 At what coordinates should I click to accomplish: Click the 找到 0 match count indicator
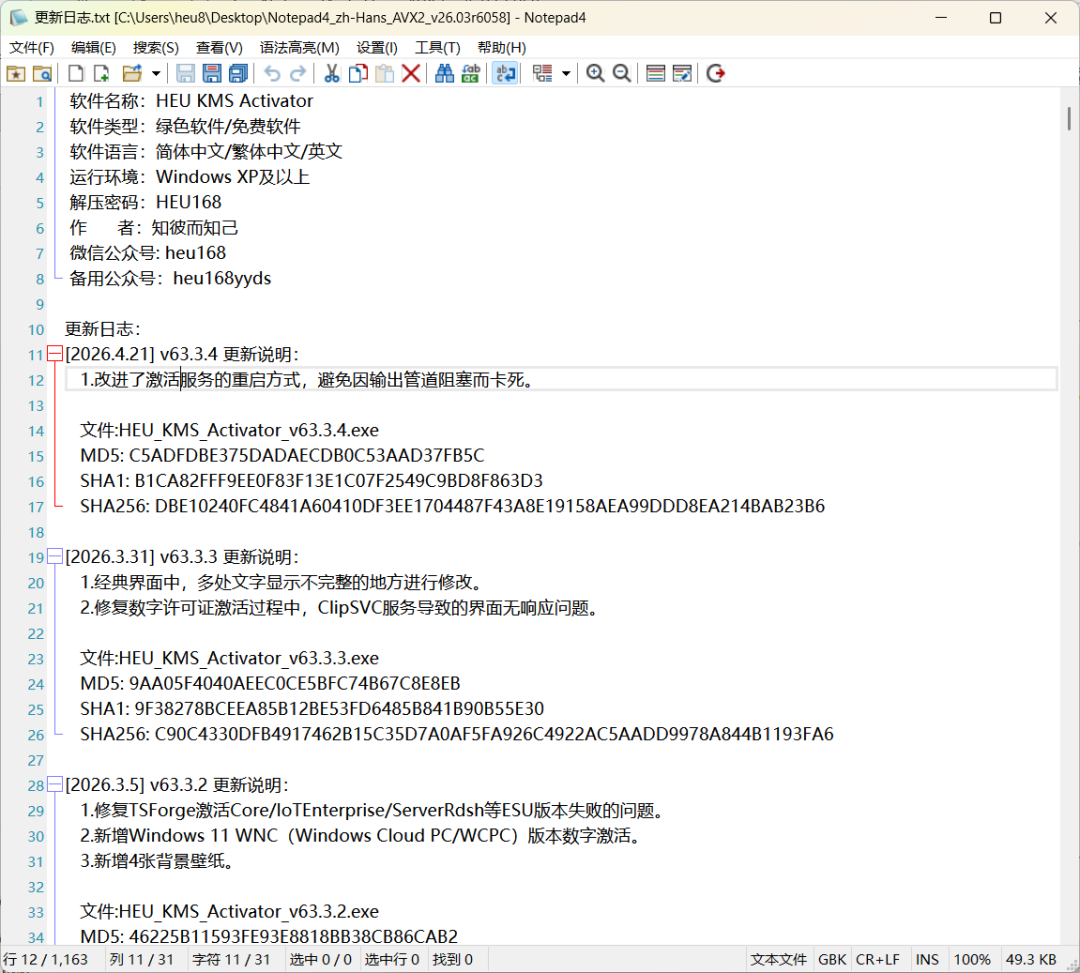[x=453, y=959]
